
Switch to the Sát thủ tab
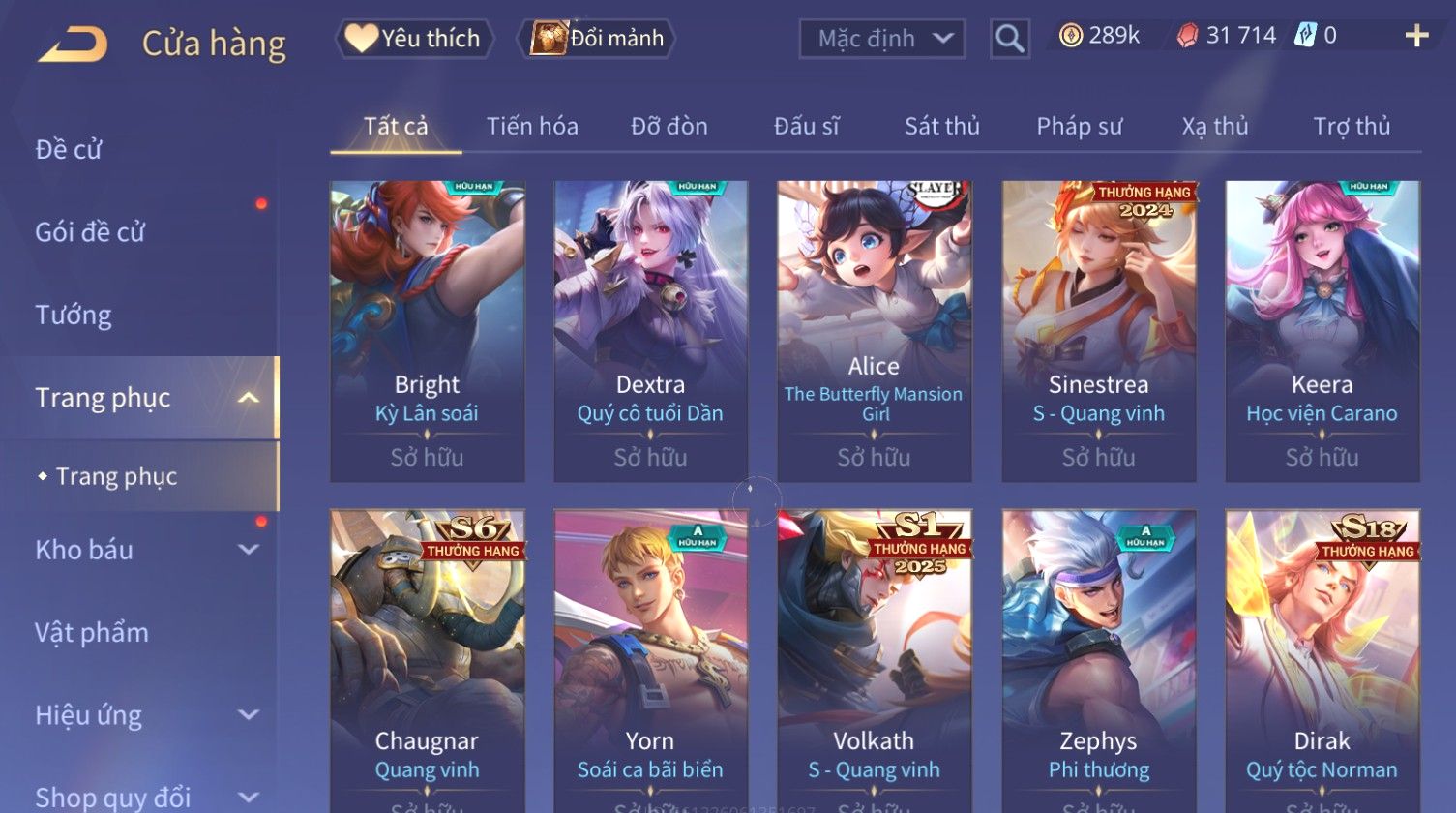[941, 126]
